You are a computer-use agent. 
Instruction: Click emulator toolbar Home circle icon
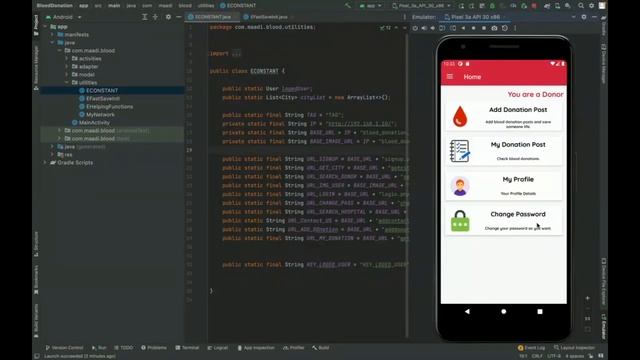click(x=473, y=28)
